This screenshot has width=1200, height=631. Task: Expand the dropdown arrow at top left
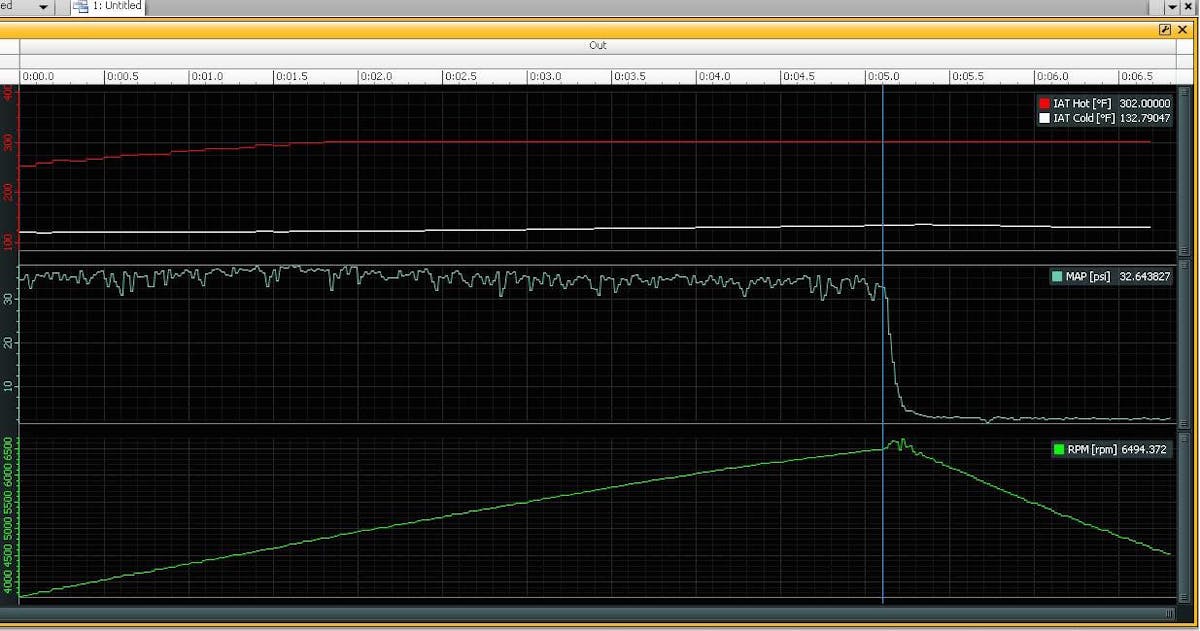[x=43, y=7]
